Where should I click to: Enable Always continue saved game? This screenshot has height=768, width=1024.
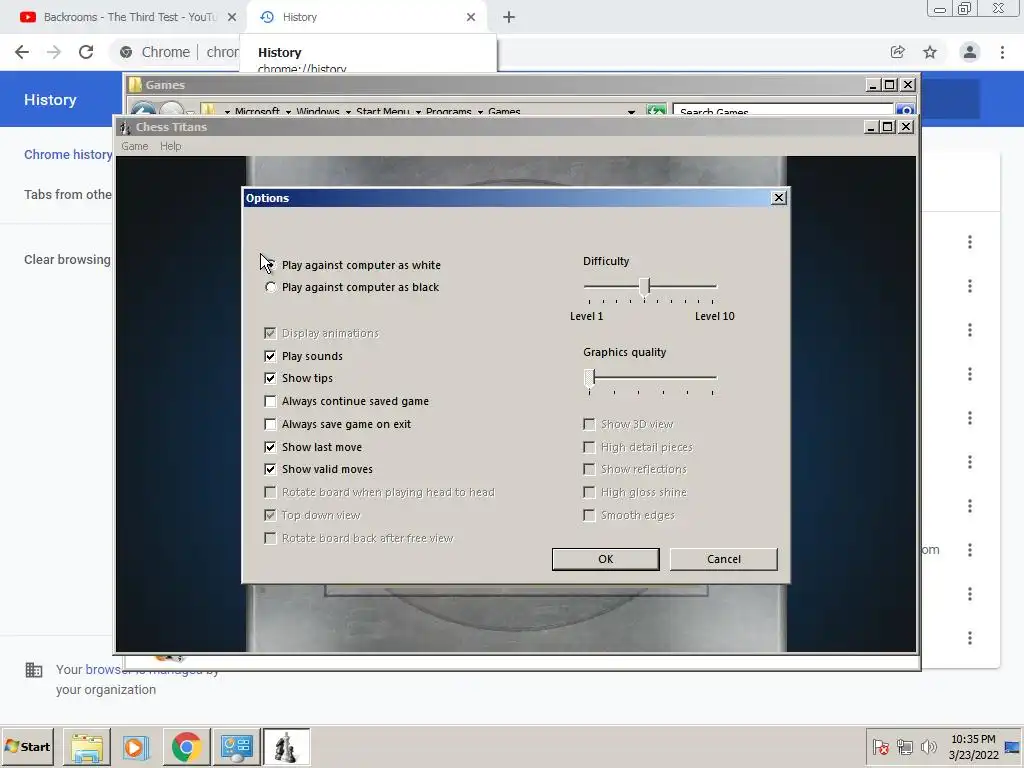point(270,401)
